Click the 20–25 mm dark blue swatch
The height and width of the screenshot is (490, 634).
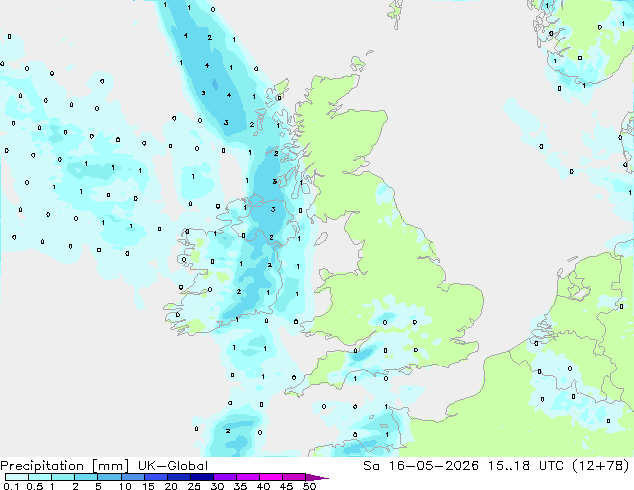[x=179, y=477]
